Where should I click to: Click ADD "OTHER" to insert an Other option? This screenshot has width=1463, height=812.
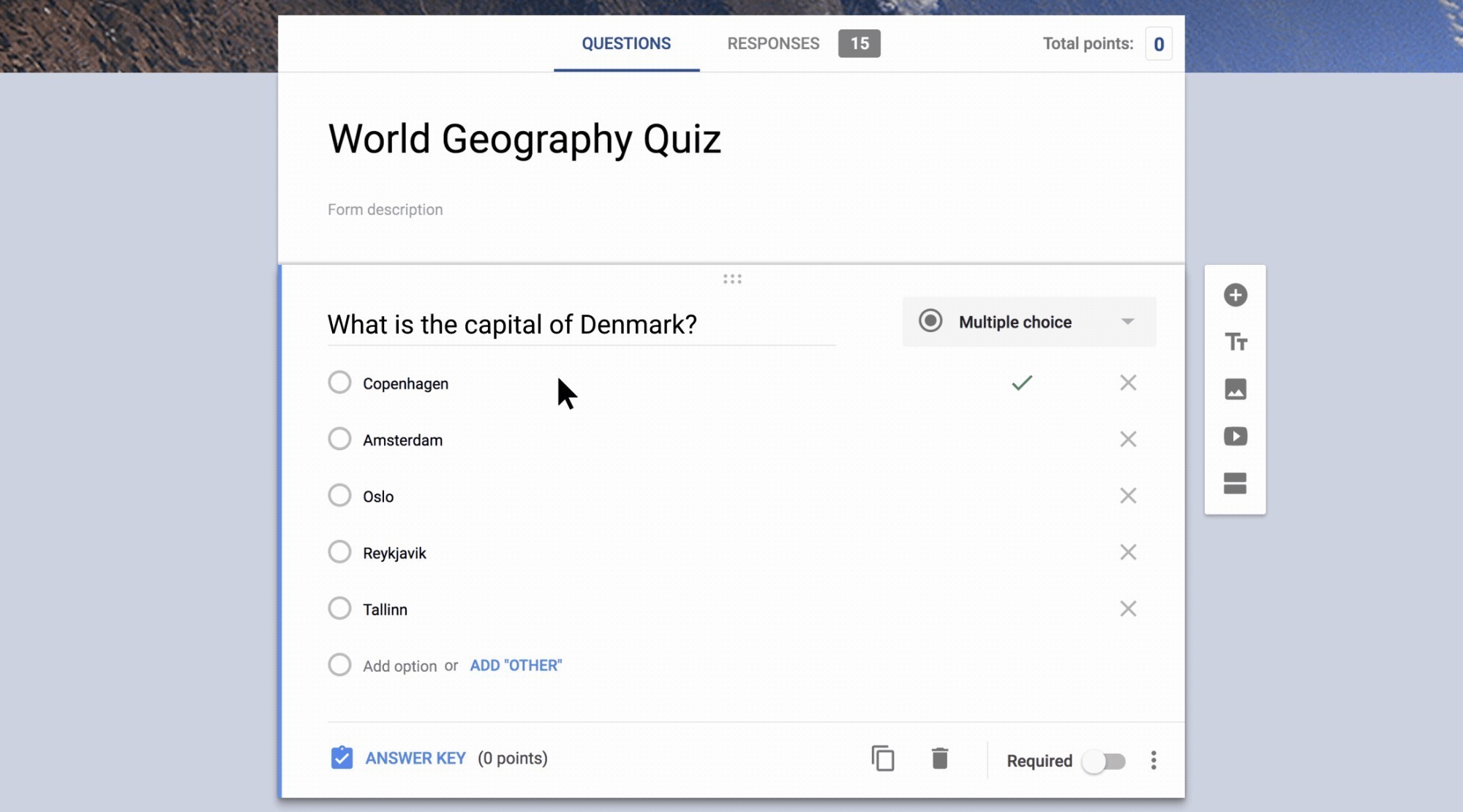pyautogui.click(x=516, y=665)
